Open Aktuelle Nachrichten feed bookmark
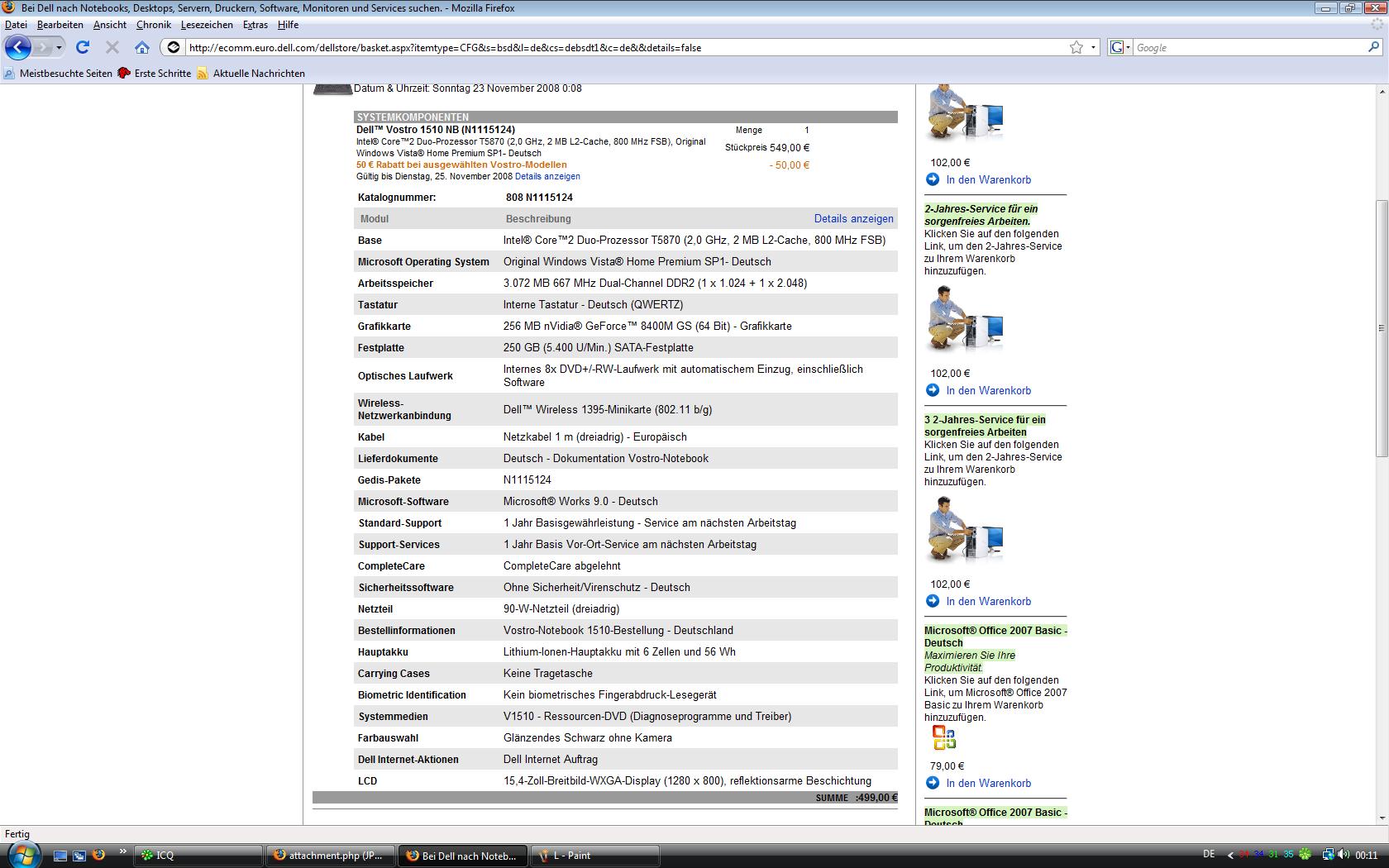The image size is (1389, 868). tap(251, 74)
